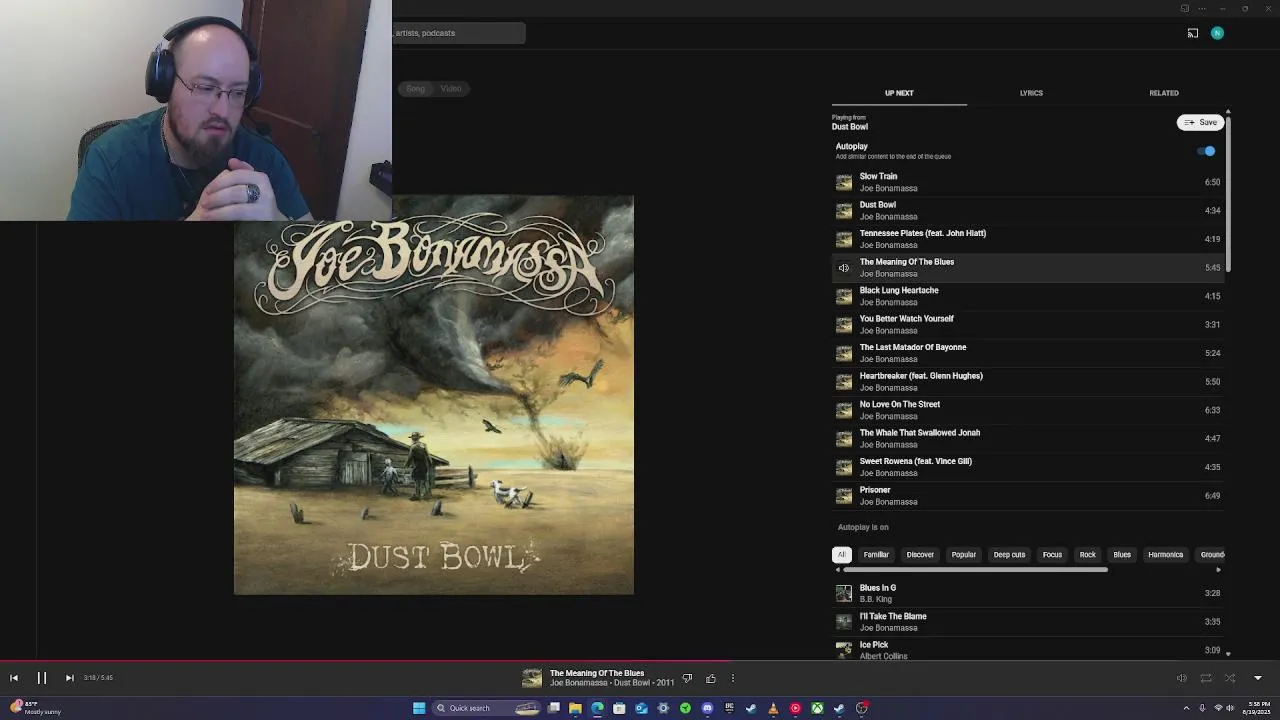Click the Prisoner track thumbnail
This screenshot has width=1280, height=720.
click(844, 495)
